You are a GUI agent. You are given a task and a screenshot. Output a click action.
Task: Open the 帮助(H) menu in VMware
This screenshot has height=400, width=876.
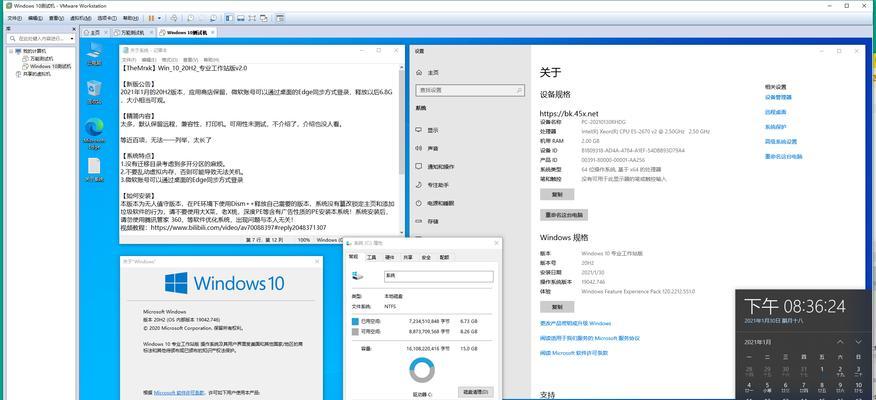click(x=131, y=18)
